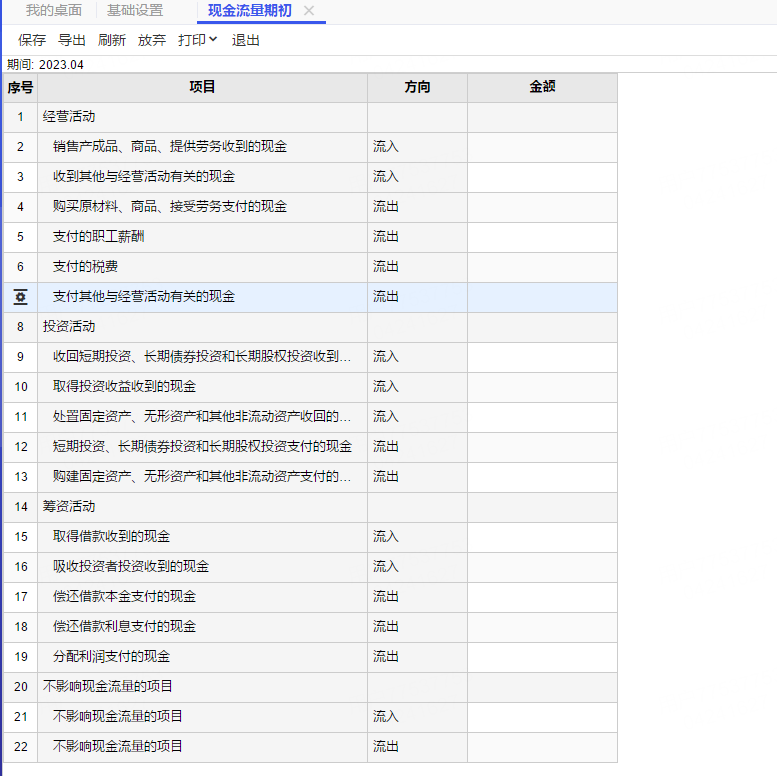This screenshot has width=777, height=776.
Task: Click row number 14
Action: click(21, 507)
